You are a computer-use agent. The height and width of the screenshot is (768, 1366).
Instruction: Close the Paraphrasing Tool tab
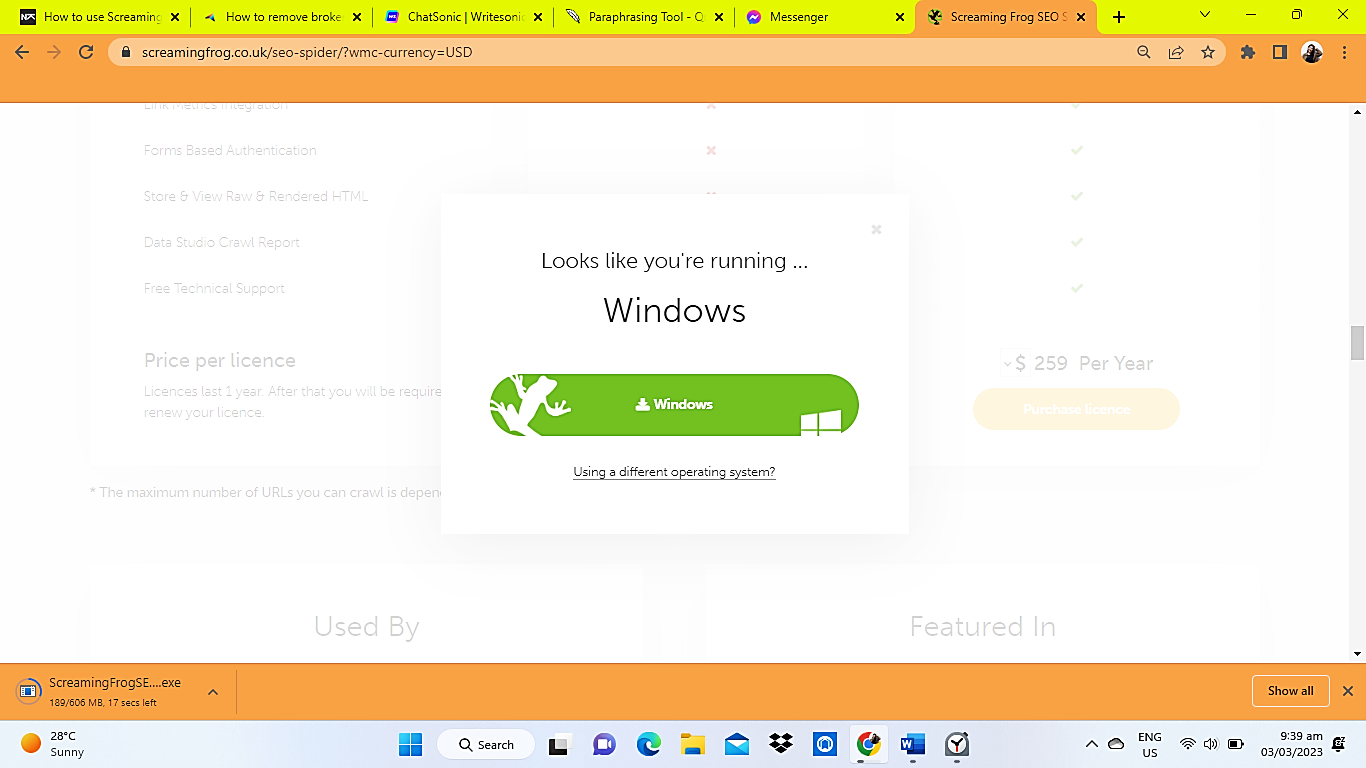(x=718, y=17)
